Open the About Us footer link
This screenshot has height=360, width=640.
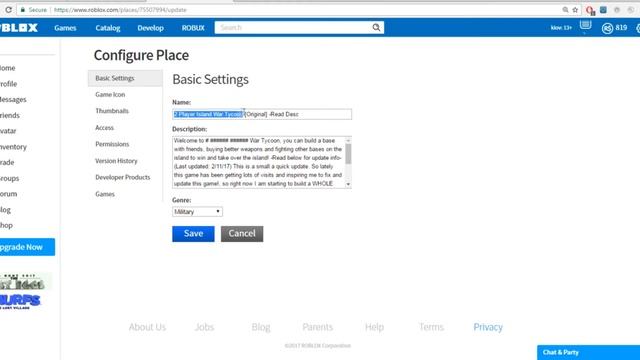click(x=147, y=327)
